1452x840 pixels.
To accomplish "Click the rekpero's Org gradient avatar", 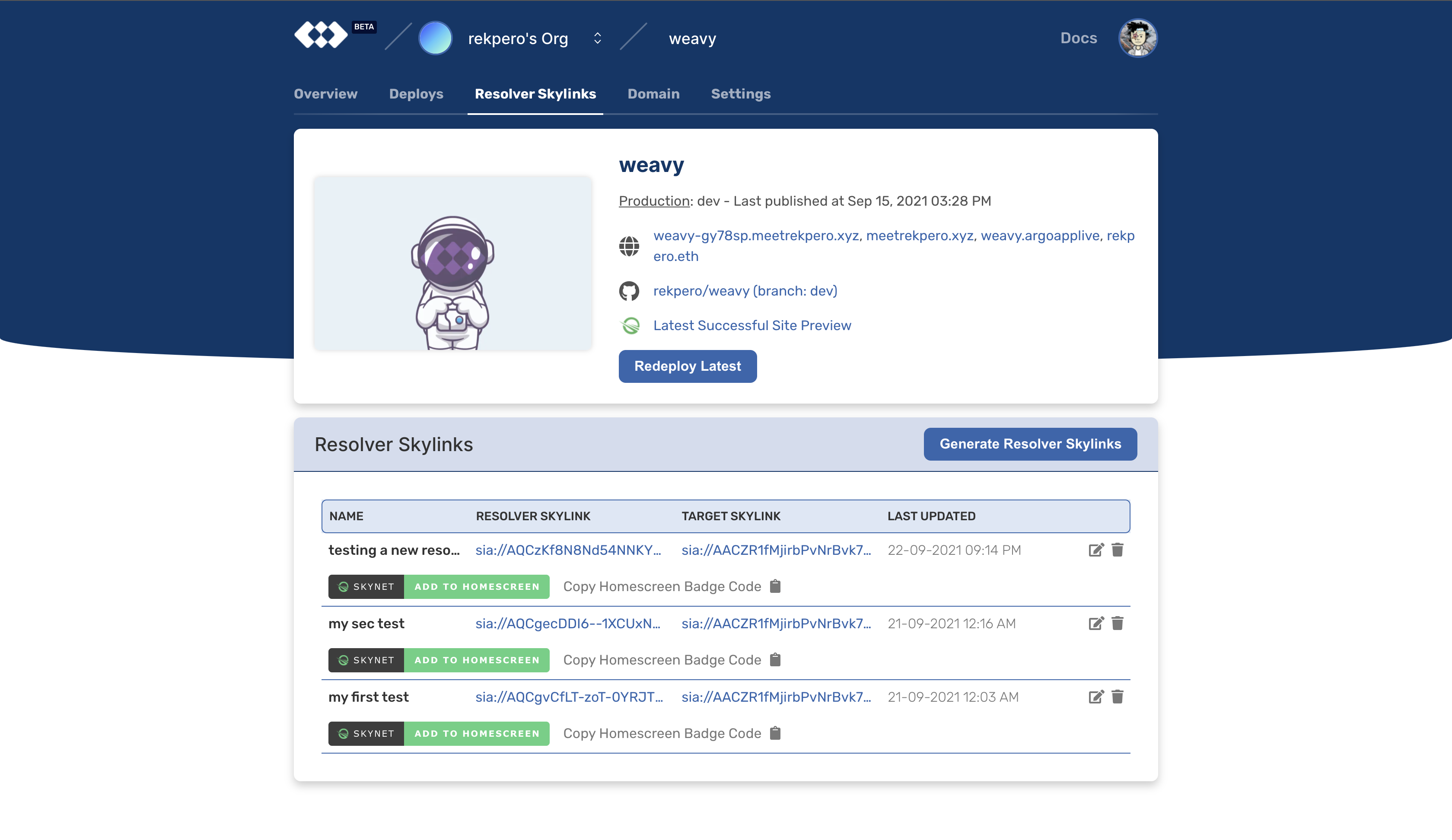I will (x=435, y=38).
